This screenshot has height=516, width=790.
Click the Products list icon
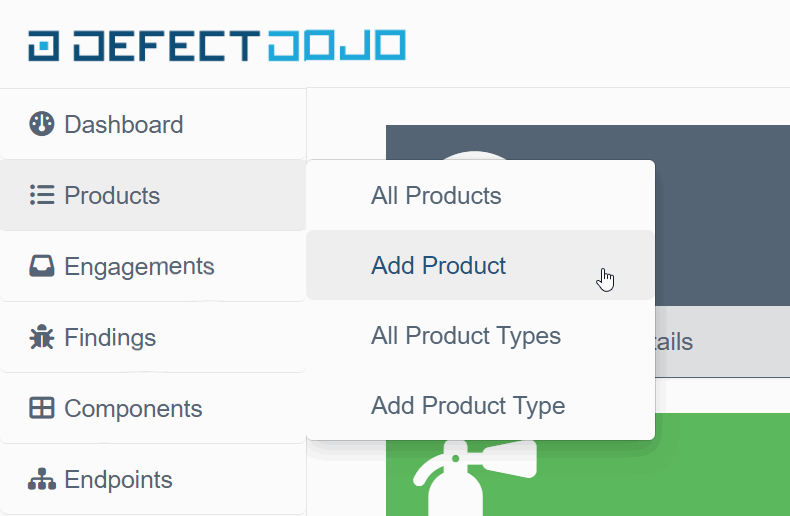(41, 195)
